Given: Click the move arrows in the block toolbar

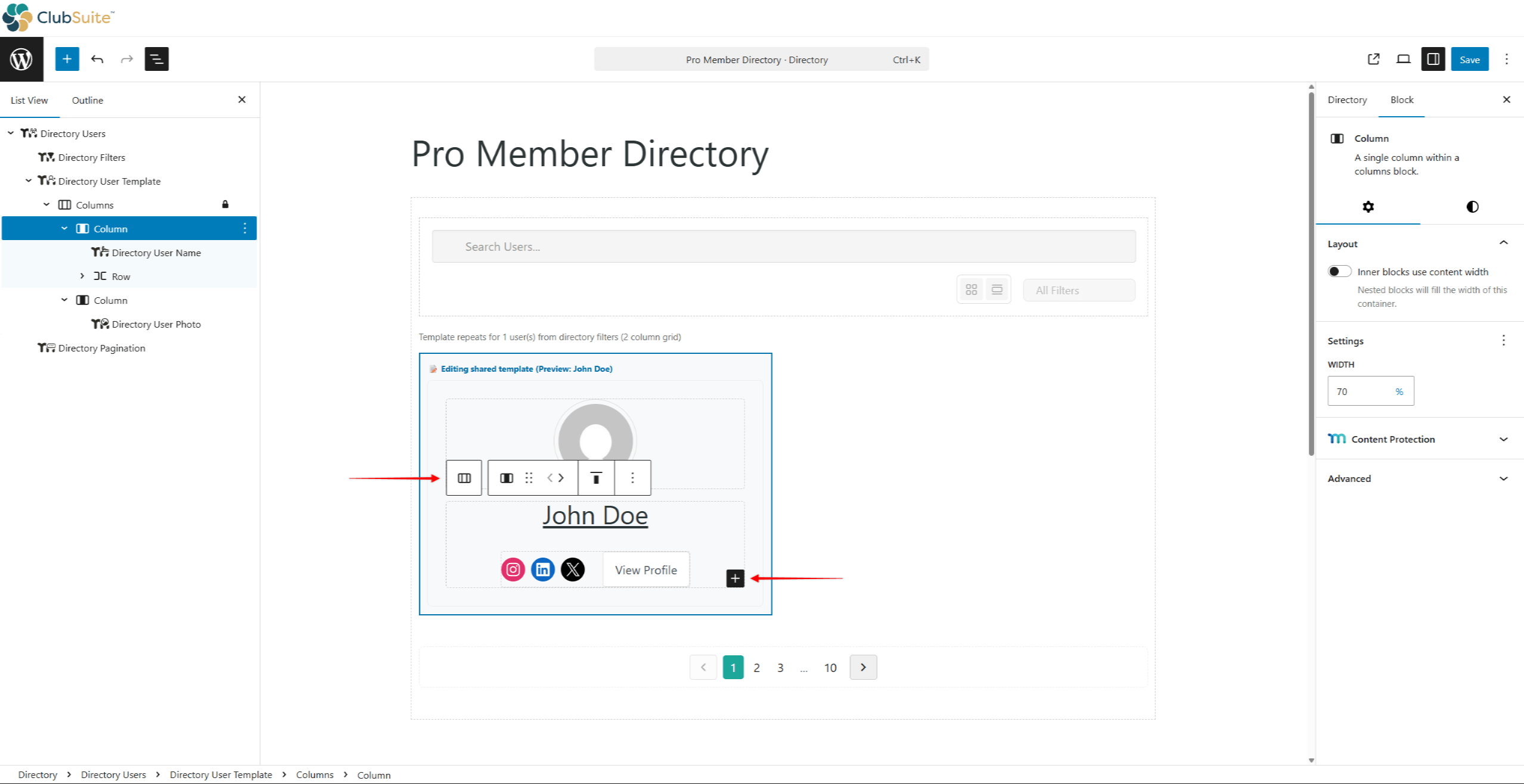Looking at the screenshot, I should [555, 477].
